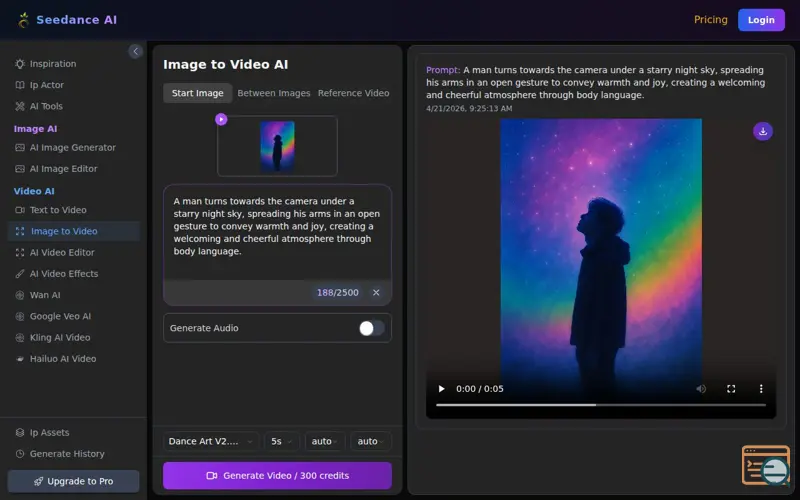This screenshot has width=800, height=500.
Task: Click Generate Video / 300 credits button
Action: point(278,476)
